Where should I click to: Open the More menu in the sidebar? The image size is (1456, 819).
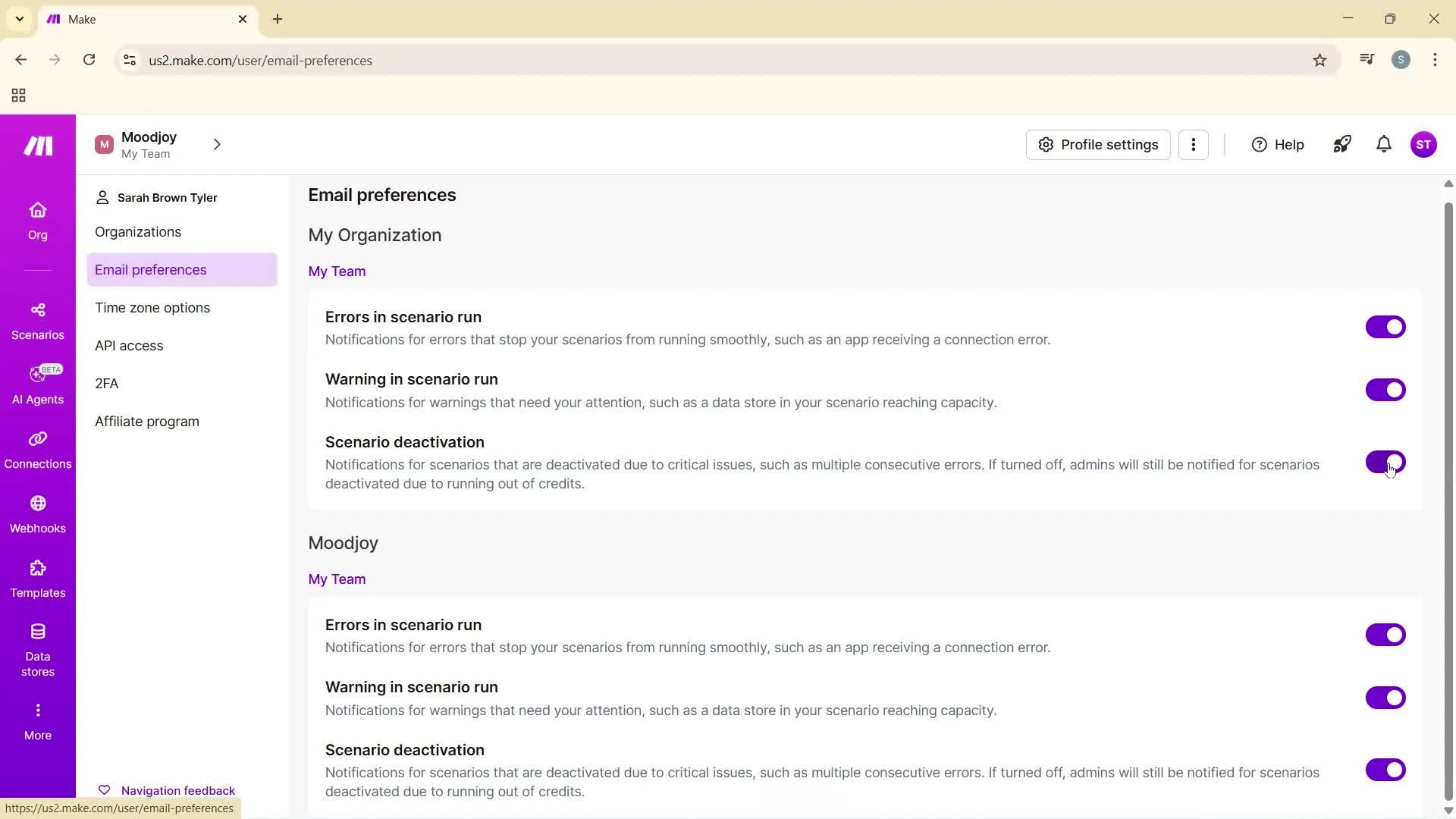[x=37, y=719]
